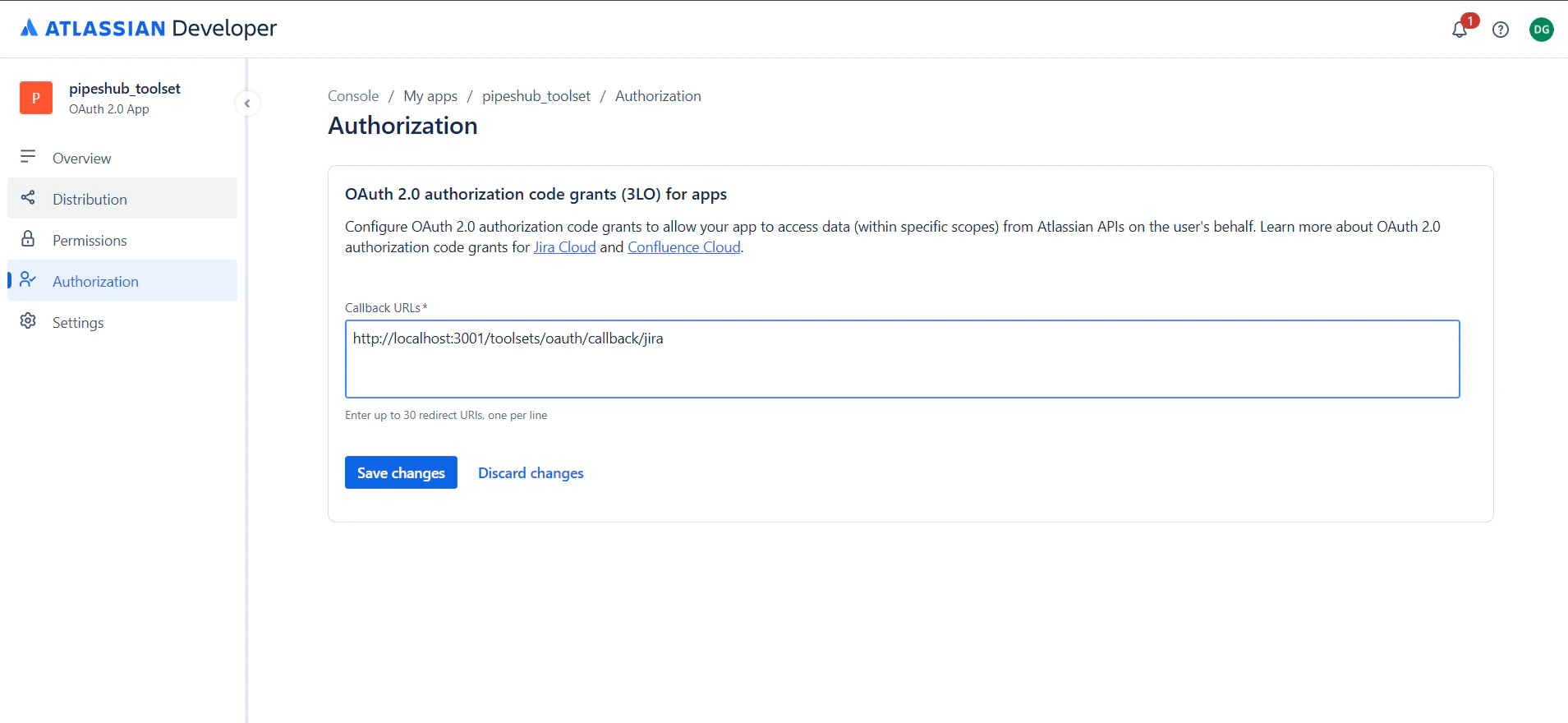Go to the Distribution section
The width and height of the screenshot is (1568, 723).
pyautogui.click(x=122, y=199)
